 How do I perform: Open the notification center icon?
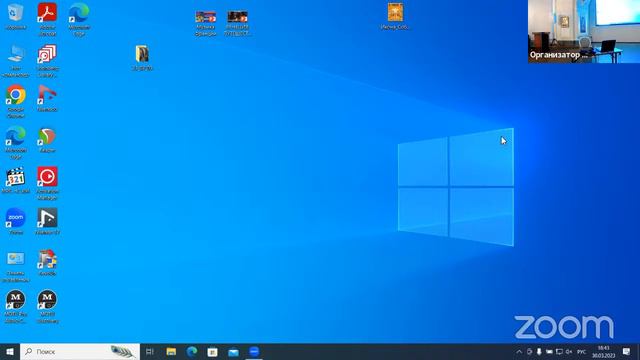coord(627,351)
